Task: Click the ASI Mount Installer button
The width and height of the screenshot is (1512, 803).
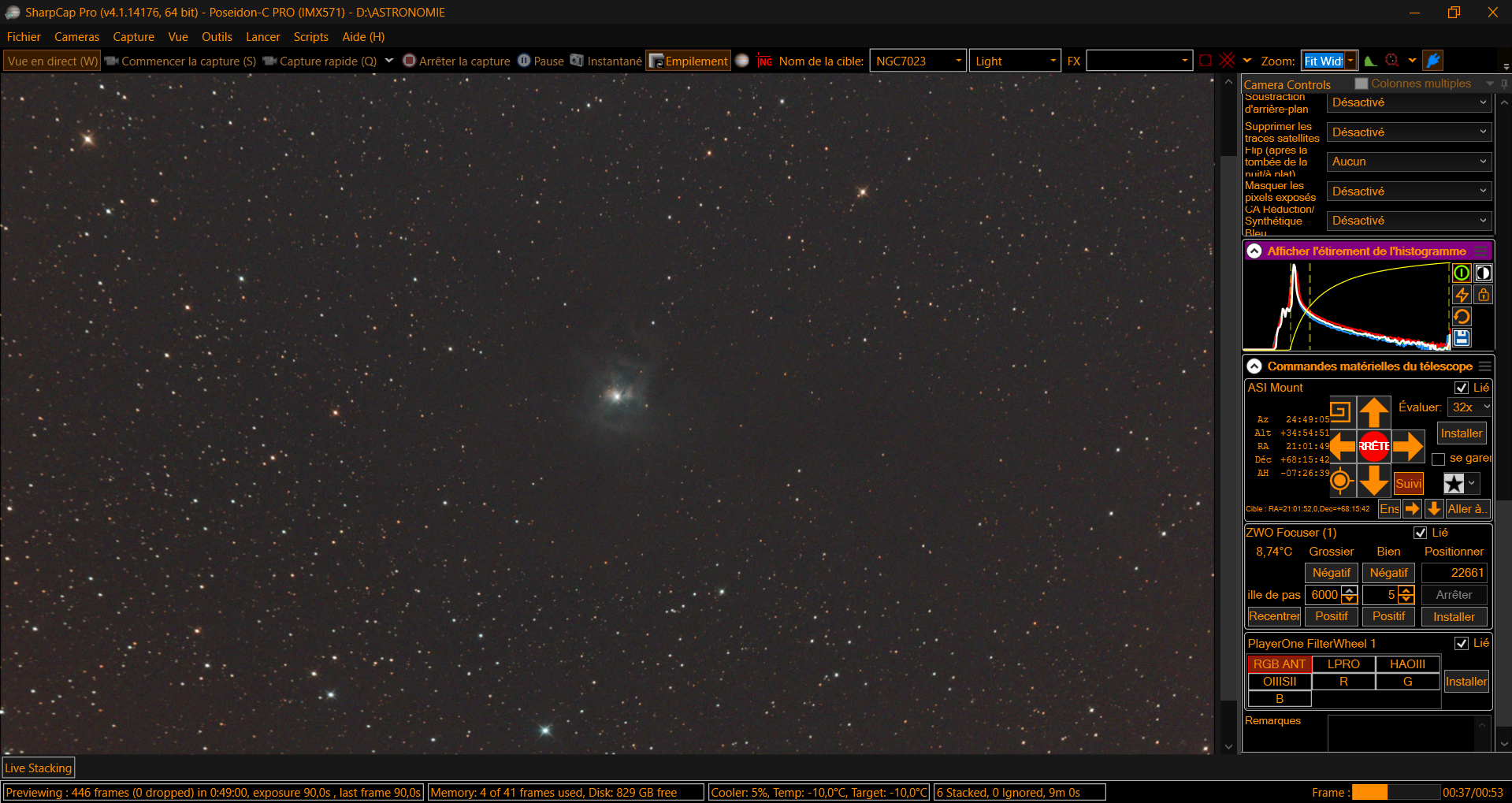Action: point(1462,433)
